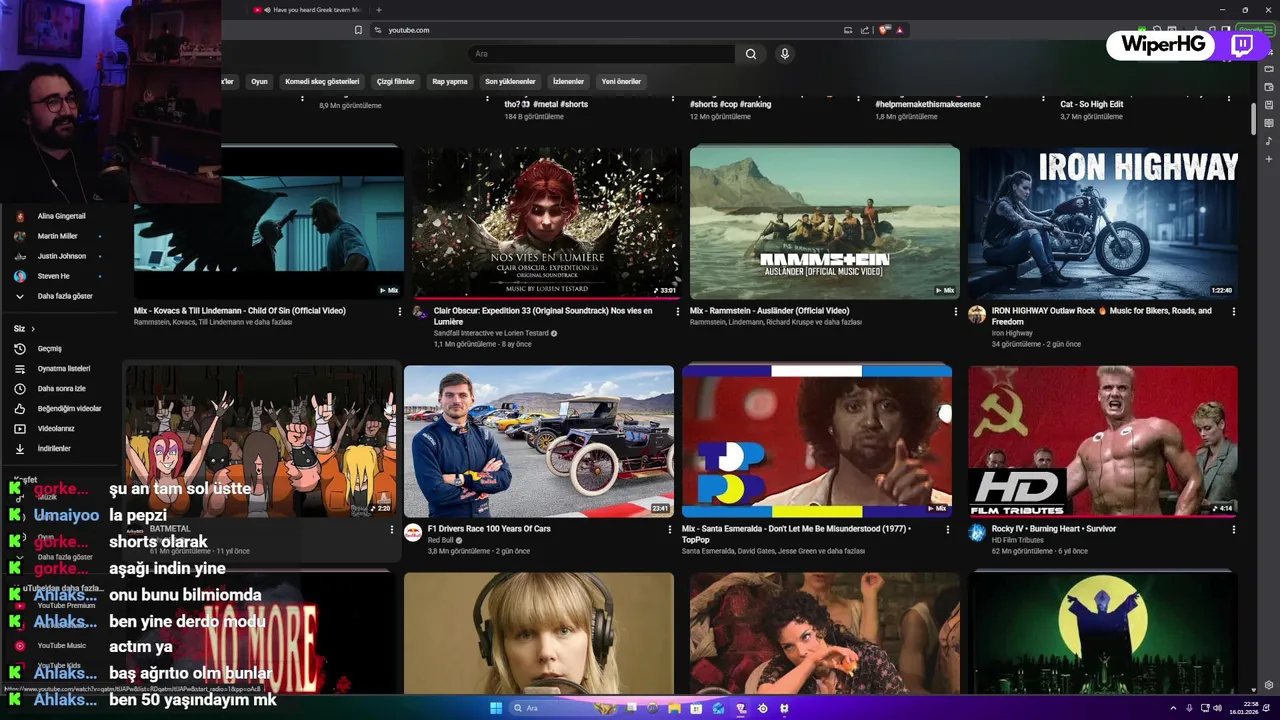This screenshot has width=1280, height=720.
Task: Show hidden tray icons chevron in taskbar
Action: (1174, 708)
